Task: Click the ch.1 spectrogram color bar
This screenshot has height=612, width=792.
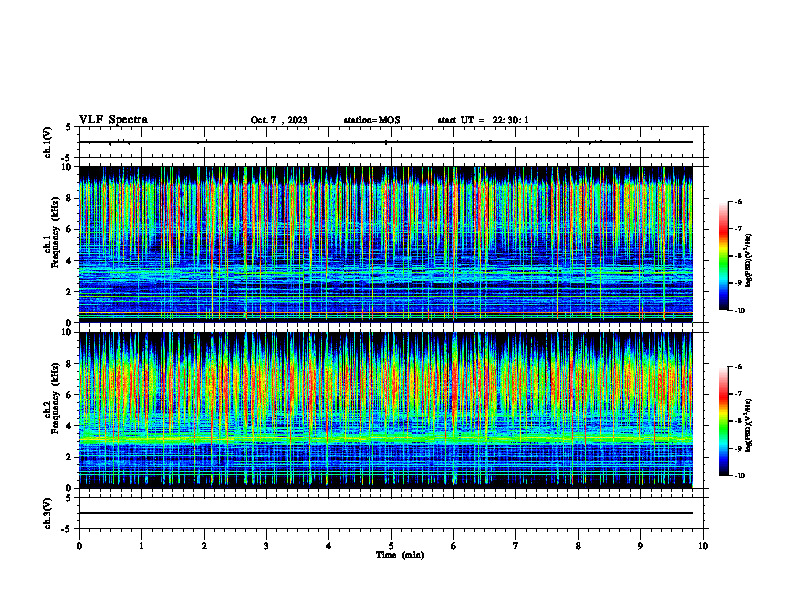Action: (x=724, y=256)
